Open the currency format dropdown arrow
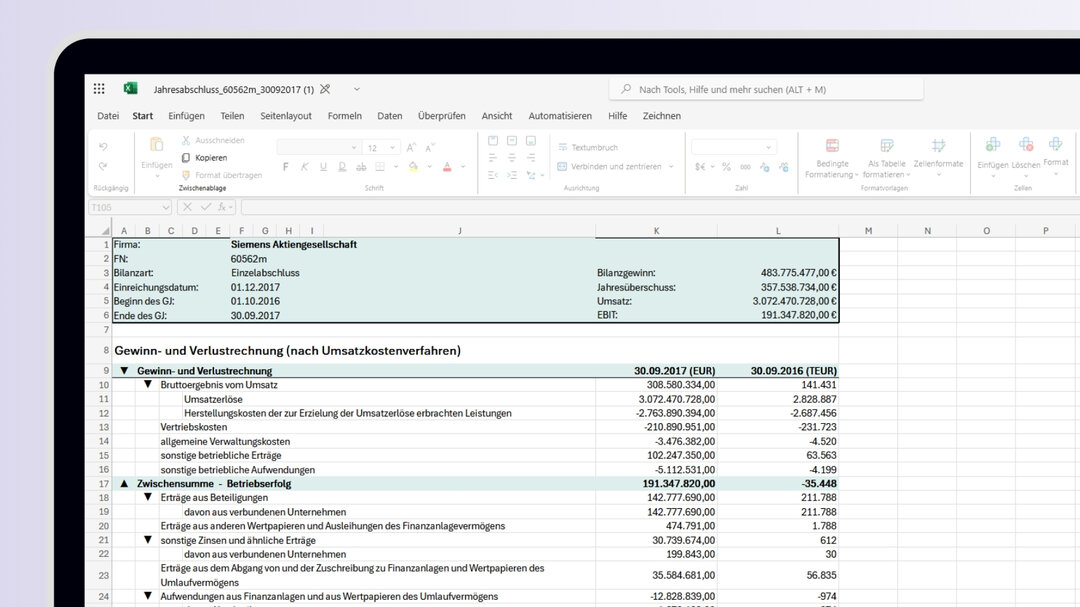 pos(712,167)
